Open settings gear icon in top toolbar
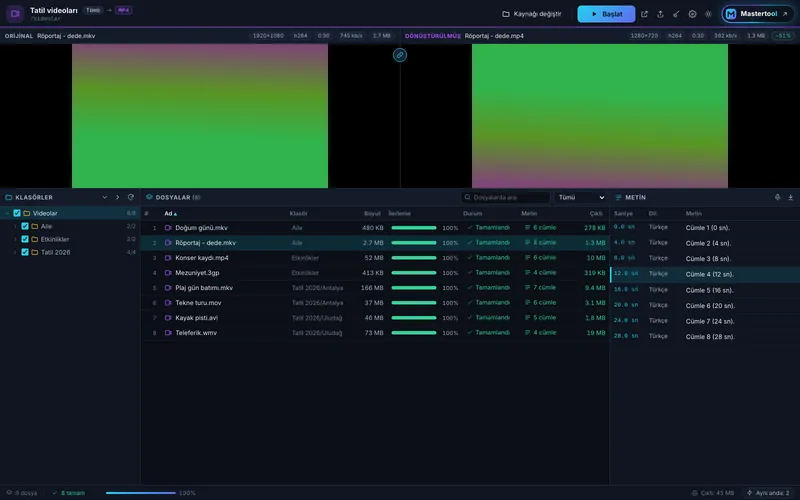 (692, 14)
